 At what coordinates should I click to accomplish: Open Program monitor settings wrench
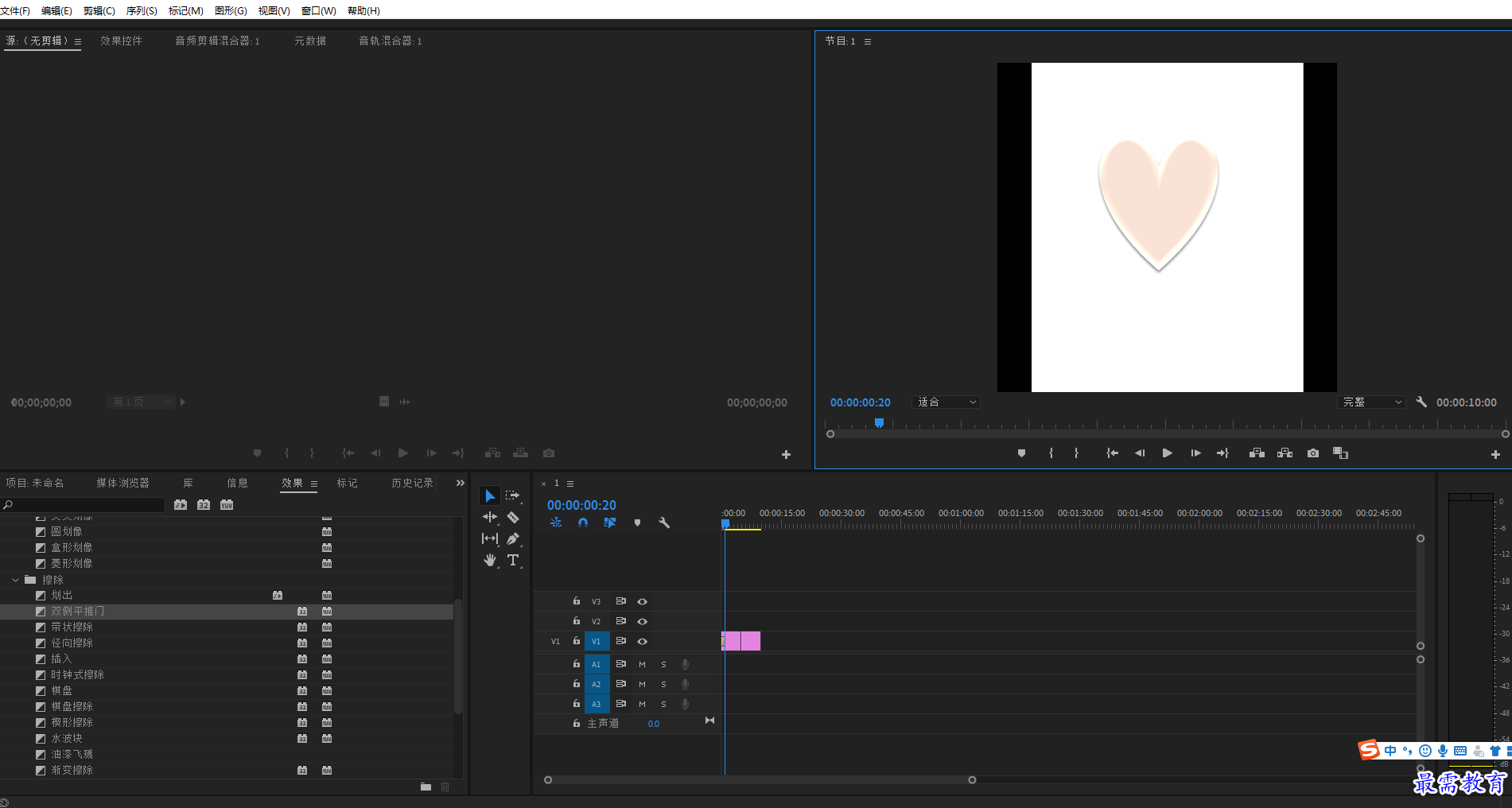pos(1421,402)
